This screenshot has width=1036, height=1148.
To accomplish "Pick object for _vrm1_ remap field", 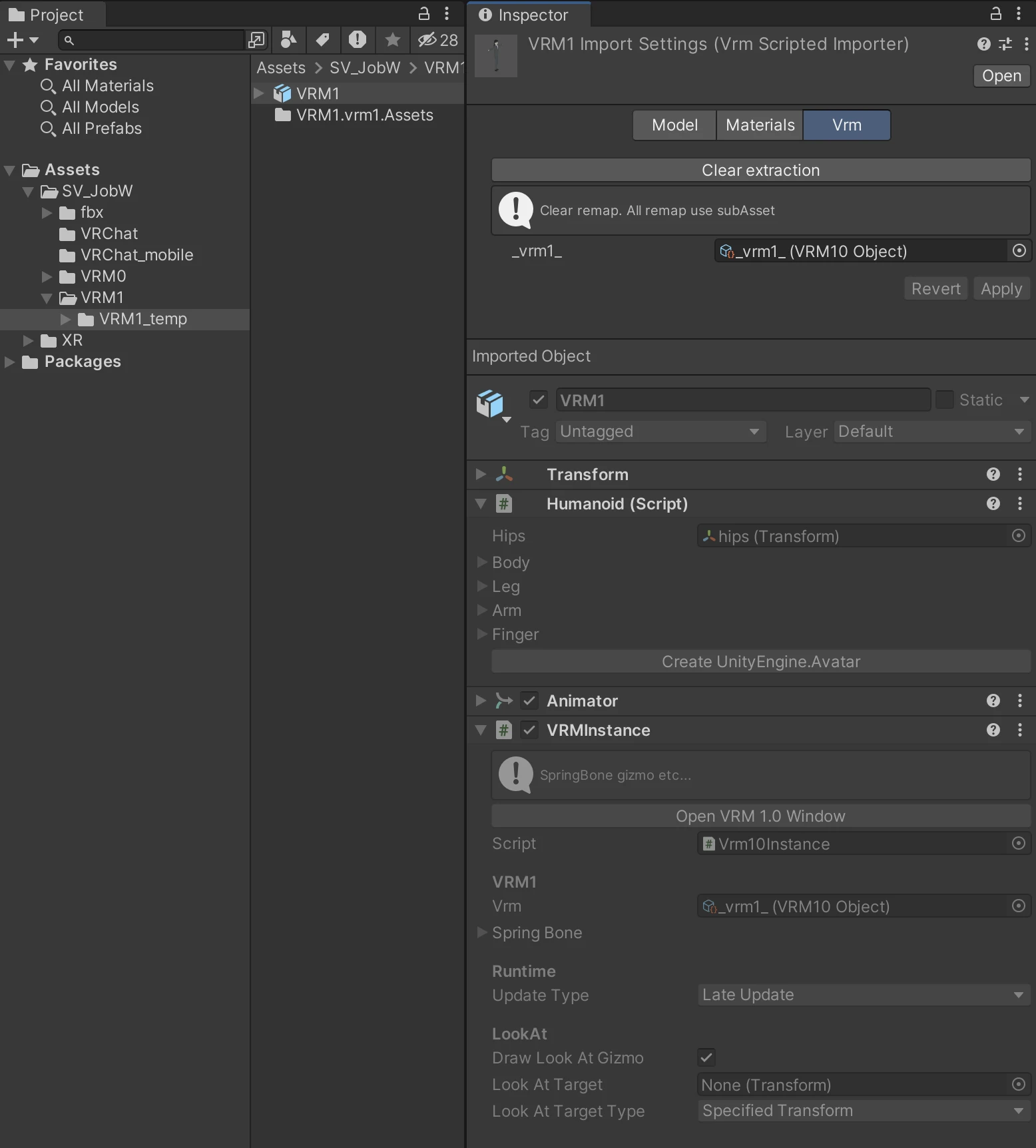I will tap(1019, 250).
